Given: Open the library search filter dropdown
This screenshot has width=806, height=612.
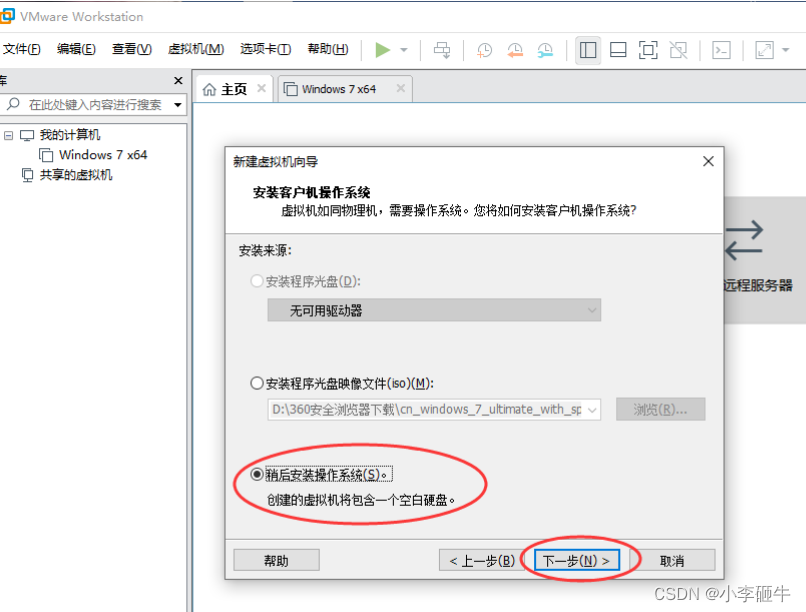Looking at the screenshot, I should point(178,105).
